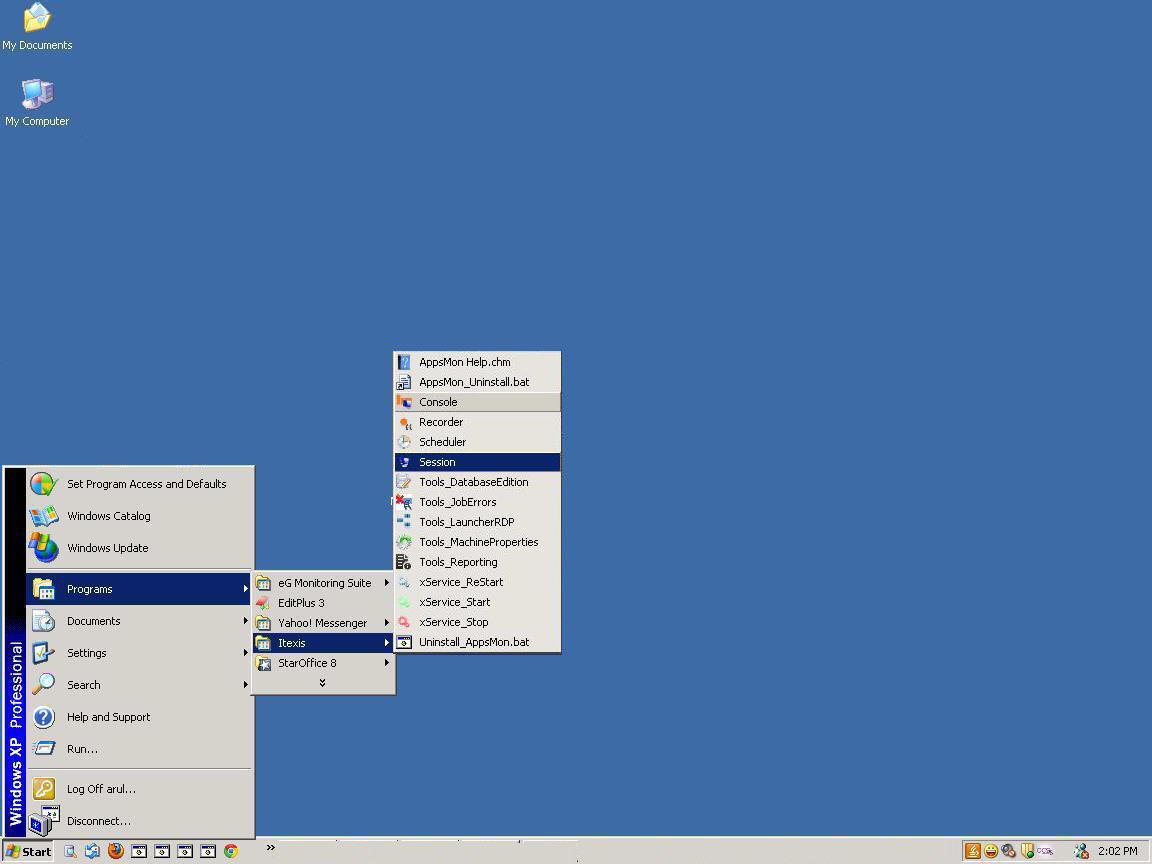Image resolution: width=1152 pixels, height=864 pixels.
Task: Run Uninstall_AppsMon.bat text entry
Action: pyautogui.click(x=474, y=642)
